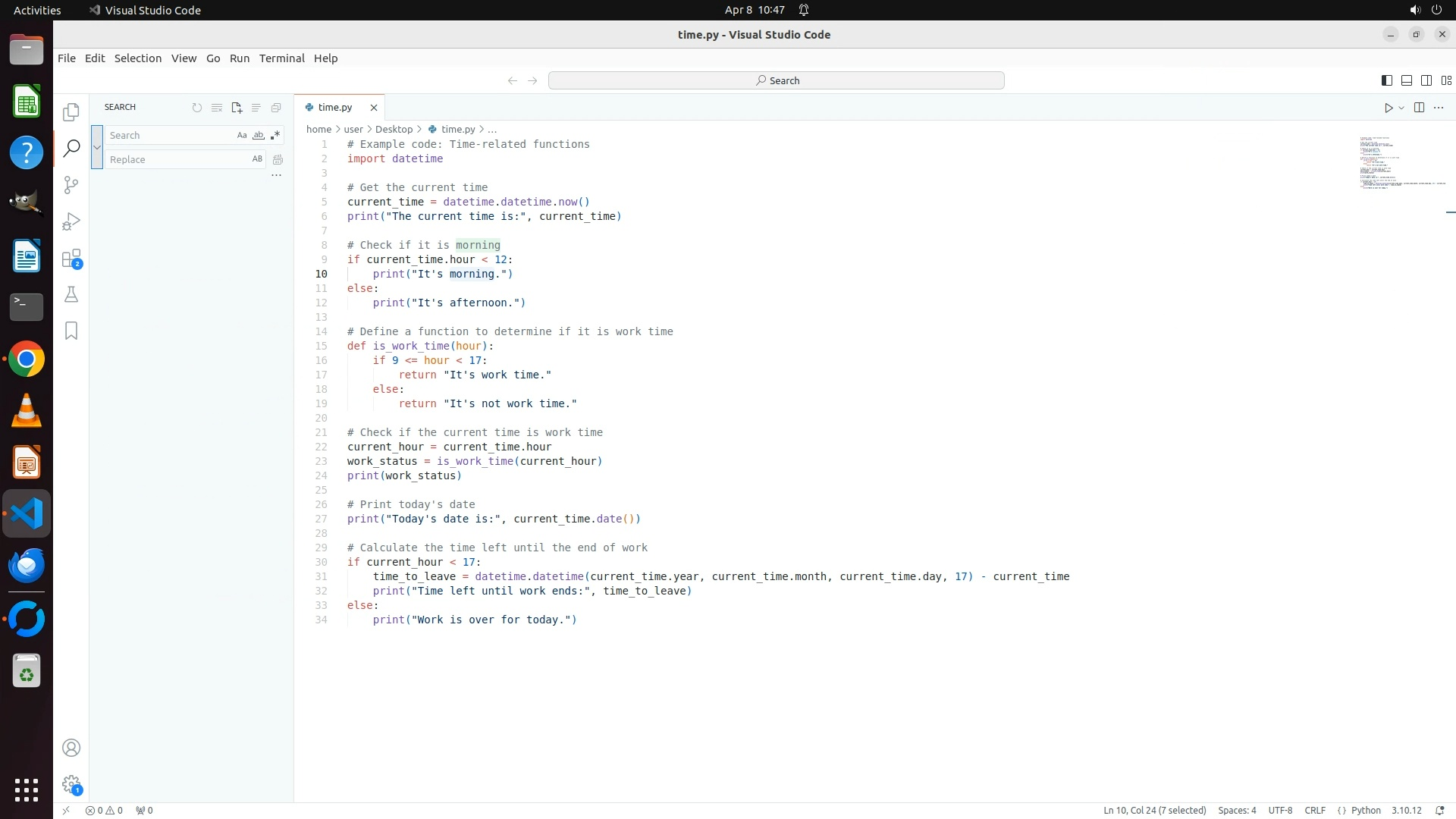The width and height of the screenshot is (1456, 819).
Task: Collapse the Replace field with chevron toggle
Action: pos(97,147)
